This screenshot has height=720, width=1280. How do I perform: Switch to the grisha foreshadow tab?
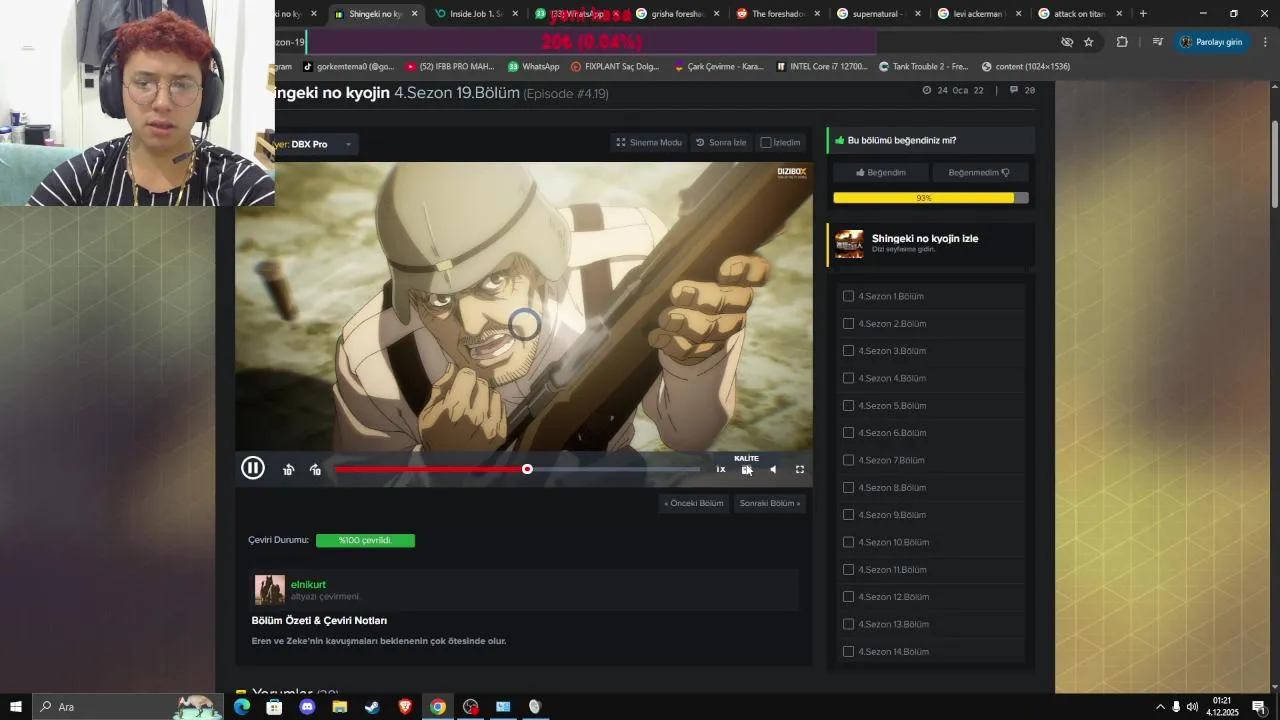(x=676, y=14)
